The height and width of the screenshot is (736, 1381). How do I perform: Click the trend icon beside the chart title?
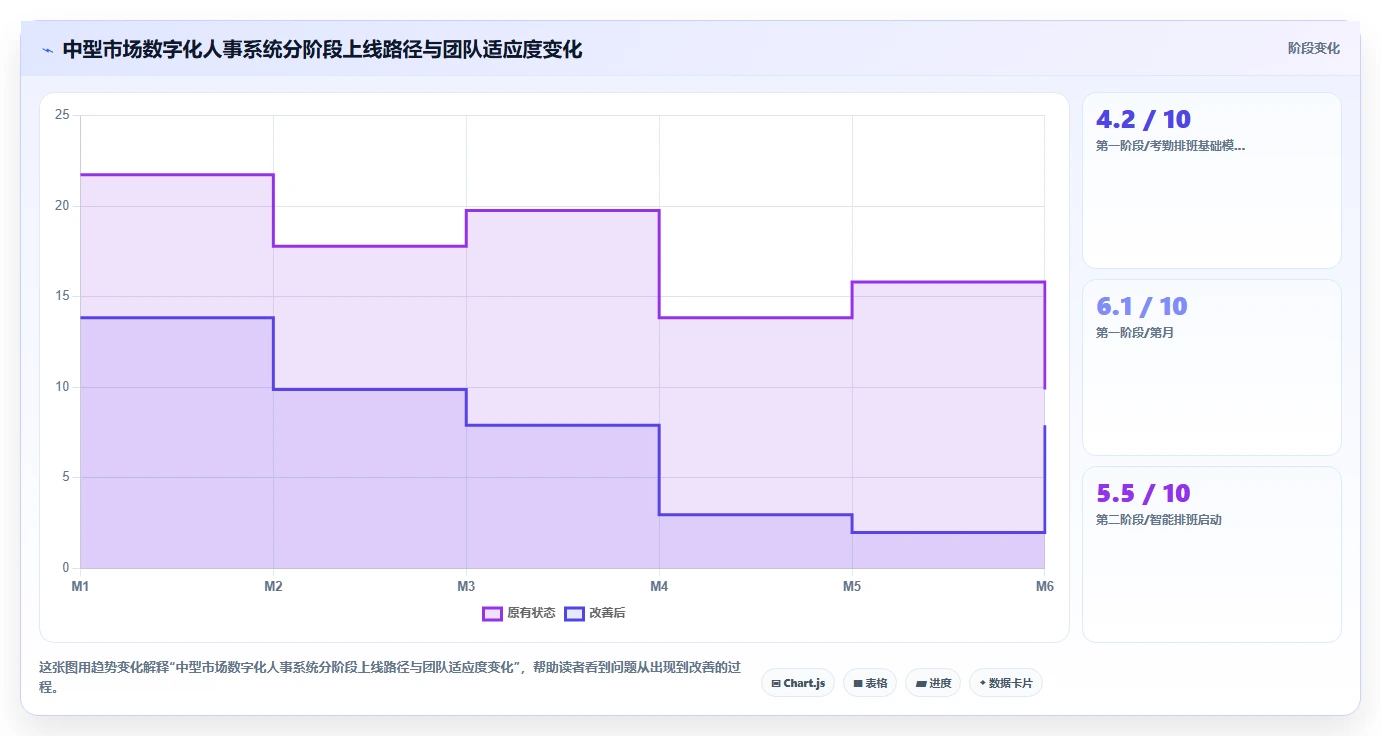[x=47, y=49]
